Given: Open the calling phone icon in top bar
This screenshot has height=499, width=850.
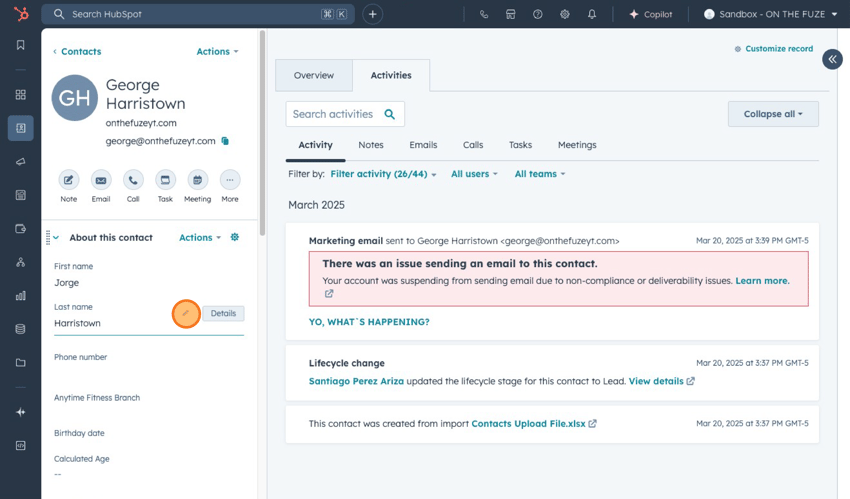Looking at the screenshot, I should coord(484,15).
